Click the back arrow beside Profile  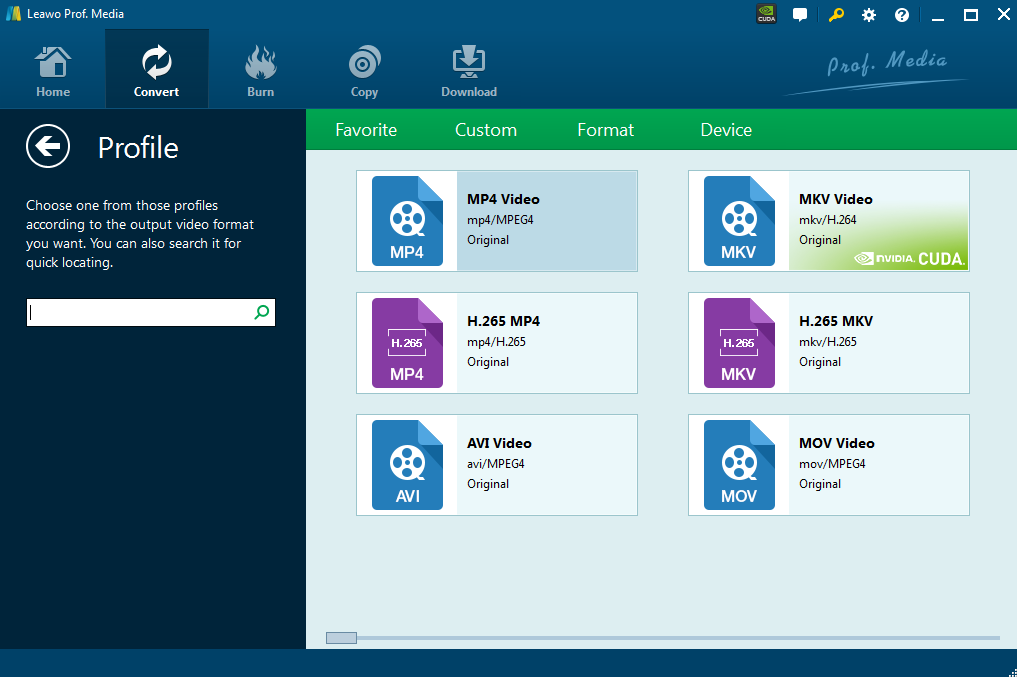coord(48,147)
